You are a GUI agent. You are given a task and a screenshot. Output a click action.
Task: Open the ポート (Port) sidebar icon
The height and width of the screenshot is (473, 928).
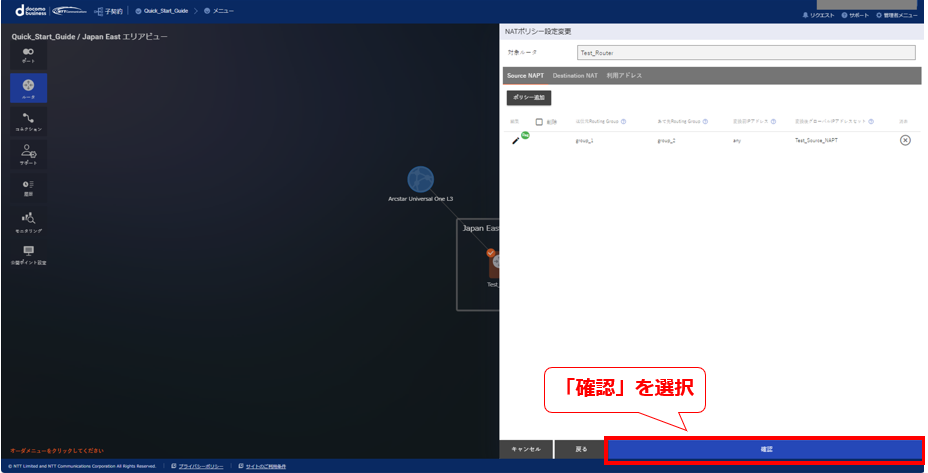coord(28,55)
